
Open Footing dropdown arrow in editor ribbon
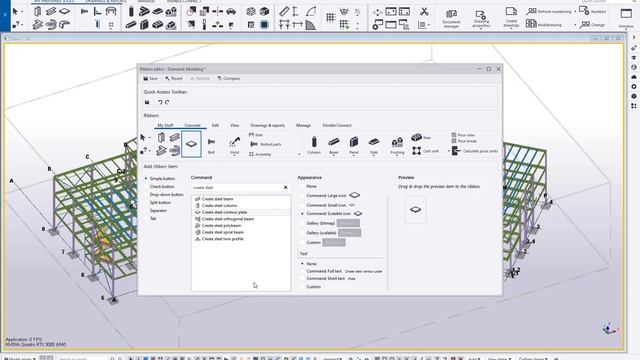coord(397,156)
